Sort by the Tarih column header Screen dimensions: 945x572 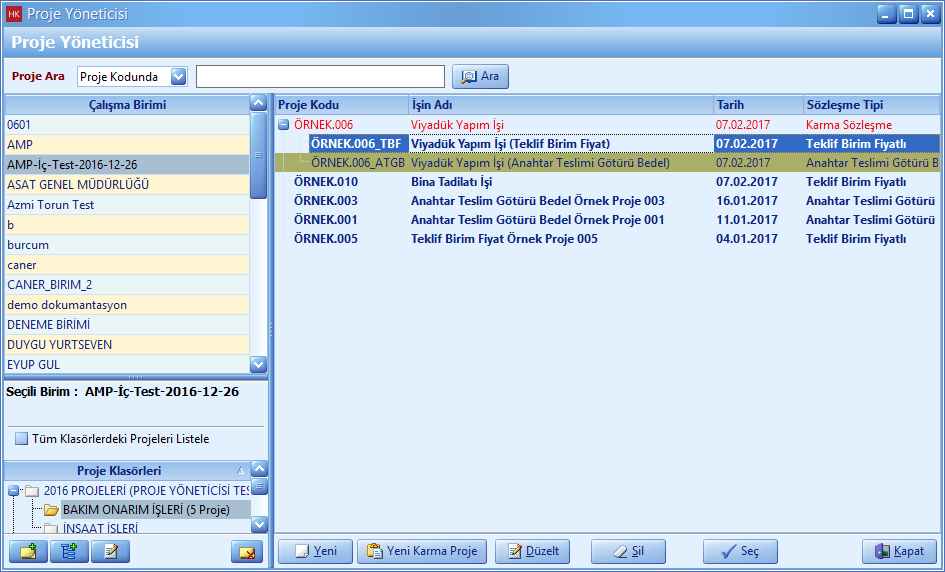pos(756,105)
